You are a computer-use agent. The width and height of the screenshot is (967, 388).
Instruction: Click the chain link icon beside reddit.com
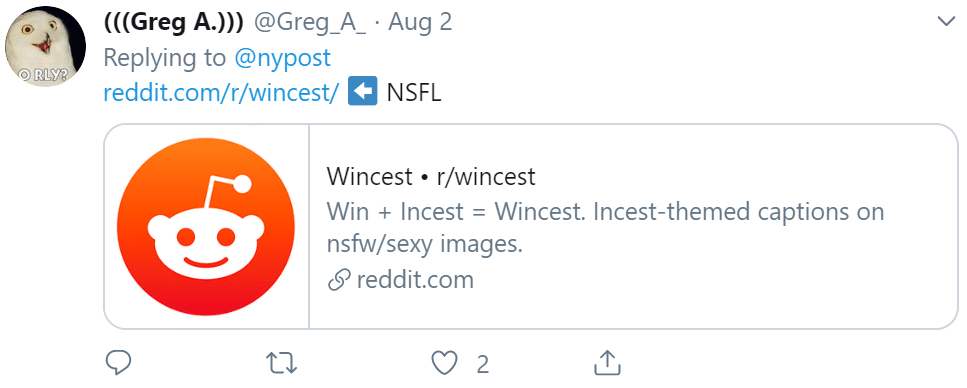click(x=339, y=280)
